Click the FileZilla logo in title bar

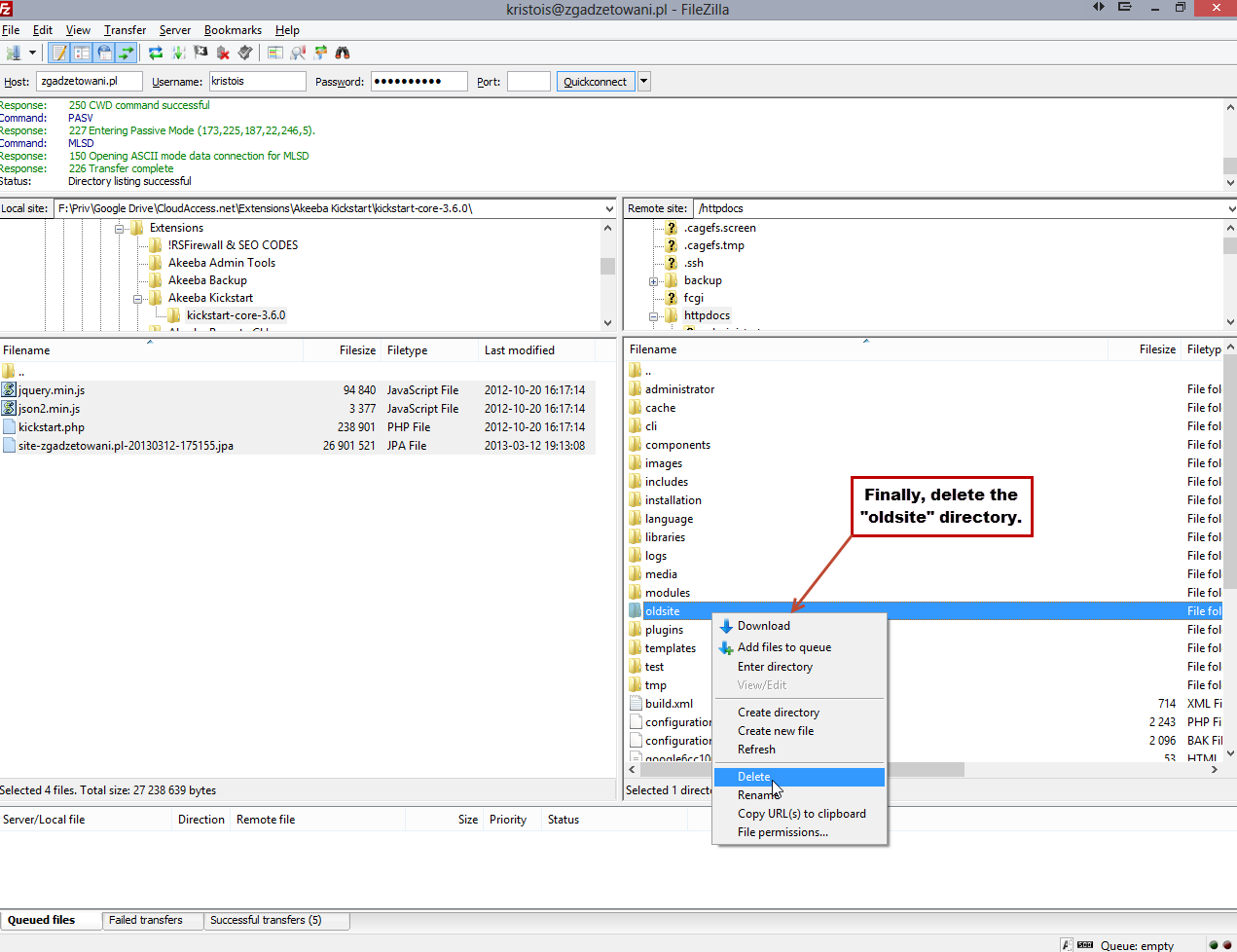(7, 9)
